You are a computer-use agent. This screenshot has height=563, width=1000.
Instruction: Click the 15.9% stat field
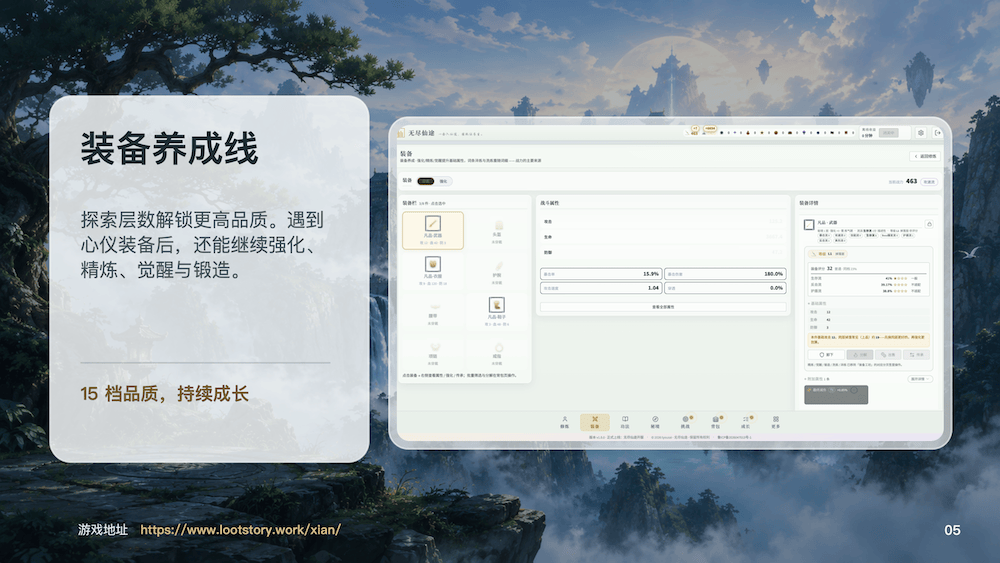[601, 274]
